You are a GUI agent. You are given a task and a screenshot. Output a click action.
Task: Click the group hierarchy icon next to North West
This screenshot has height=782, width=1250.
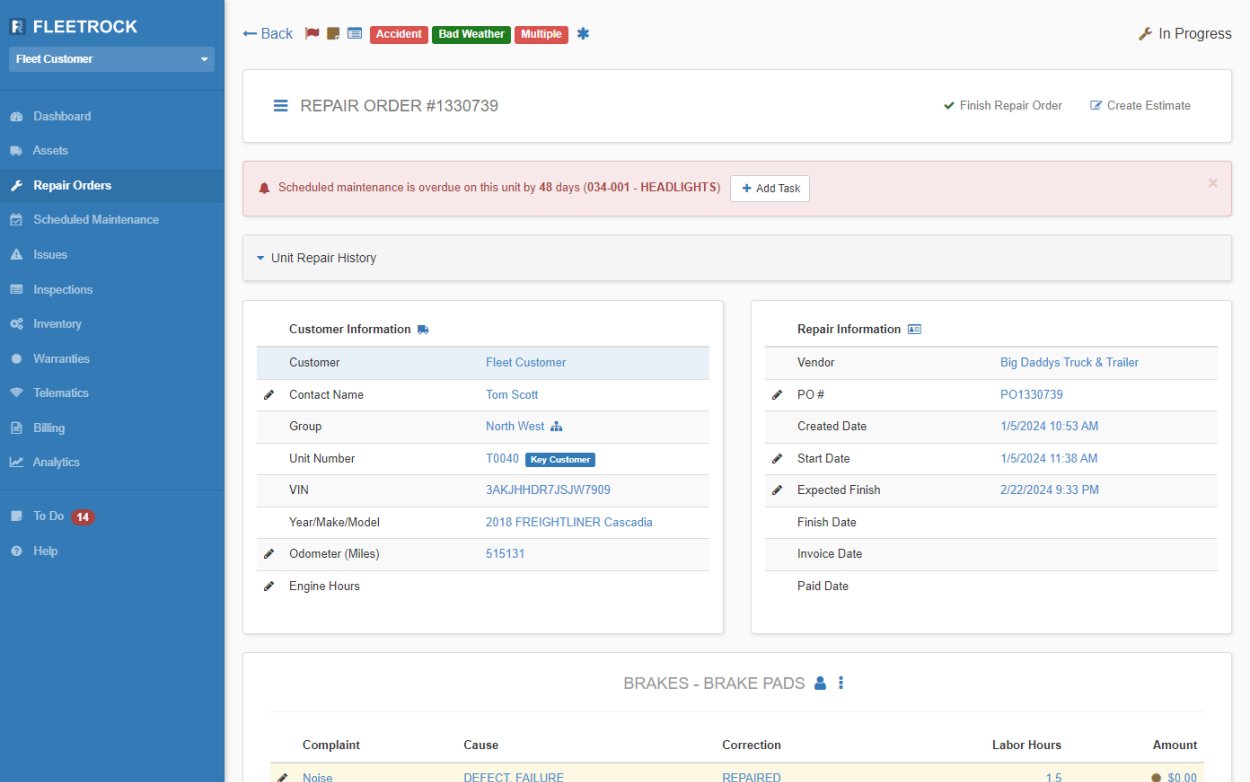tap(557, 427)
